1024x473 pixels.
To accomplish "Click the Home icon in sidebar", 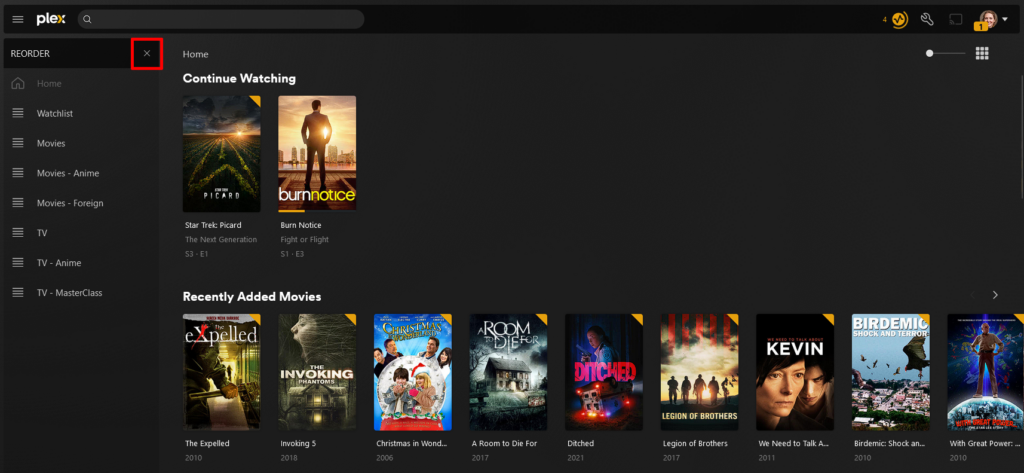I will tap(18, 84).
